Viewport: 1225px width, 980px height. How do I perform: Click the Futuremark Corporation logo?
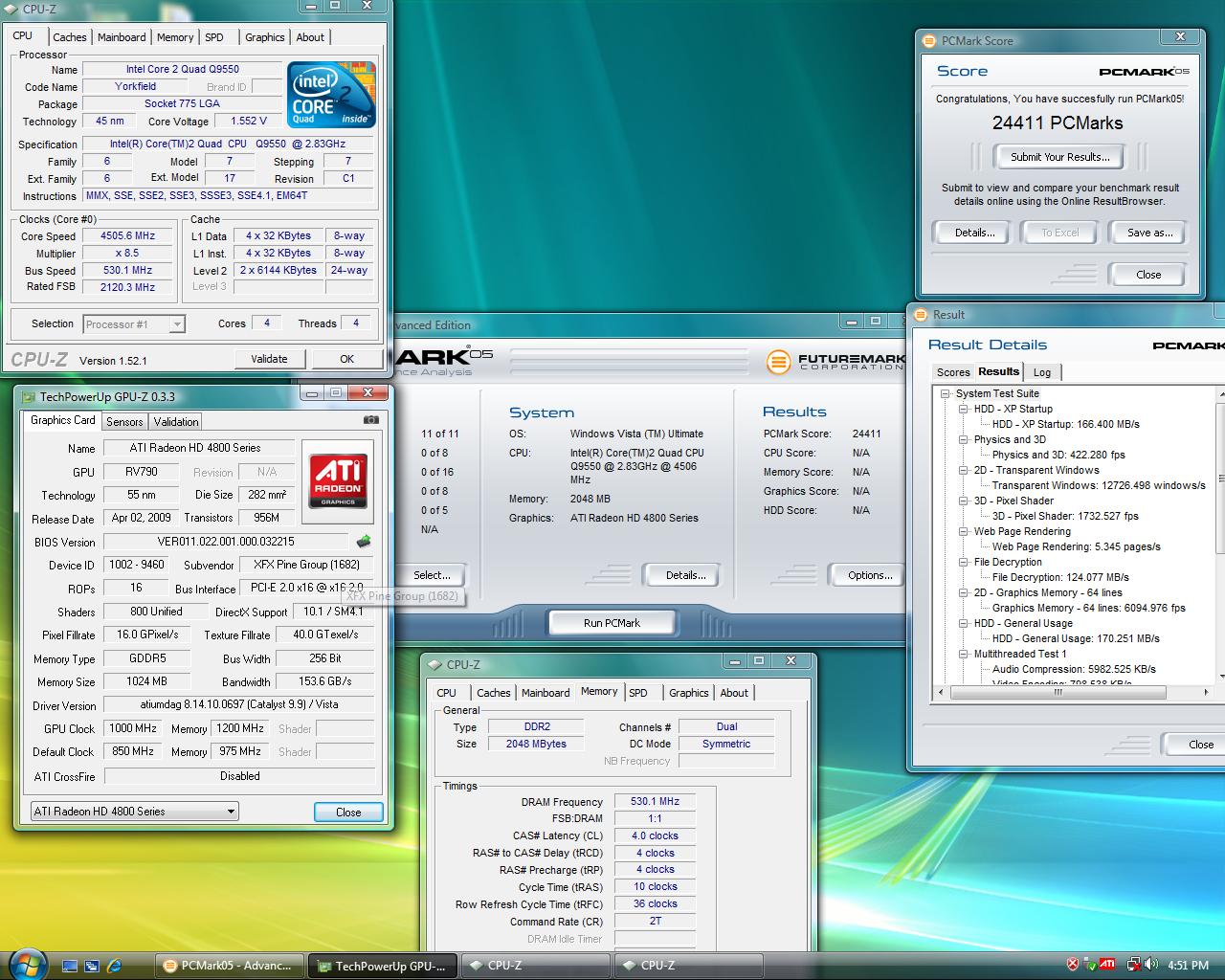(835, 361)
